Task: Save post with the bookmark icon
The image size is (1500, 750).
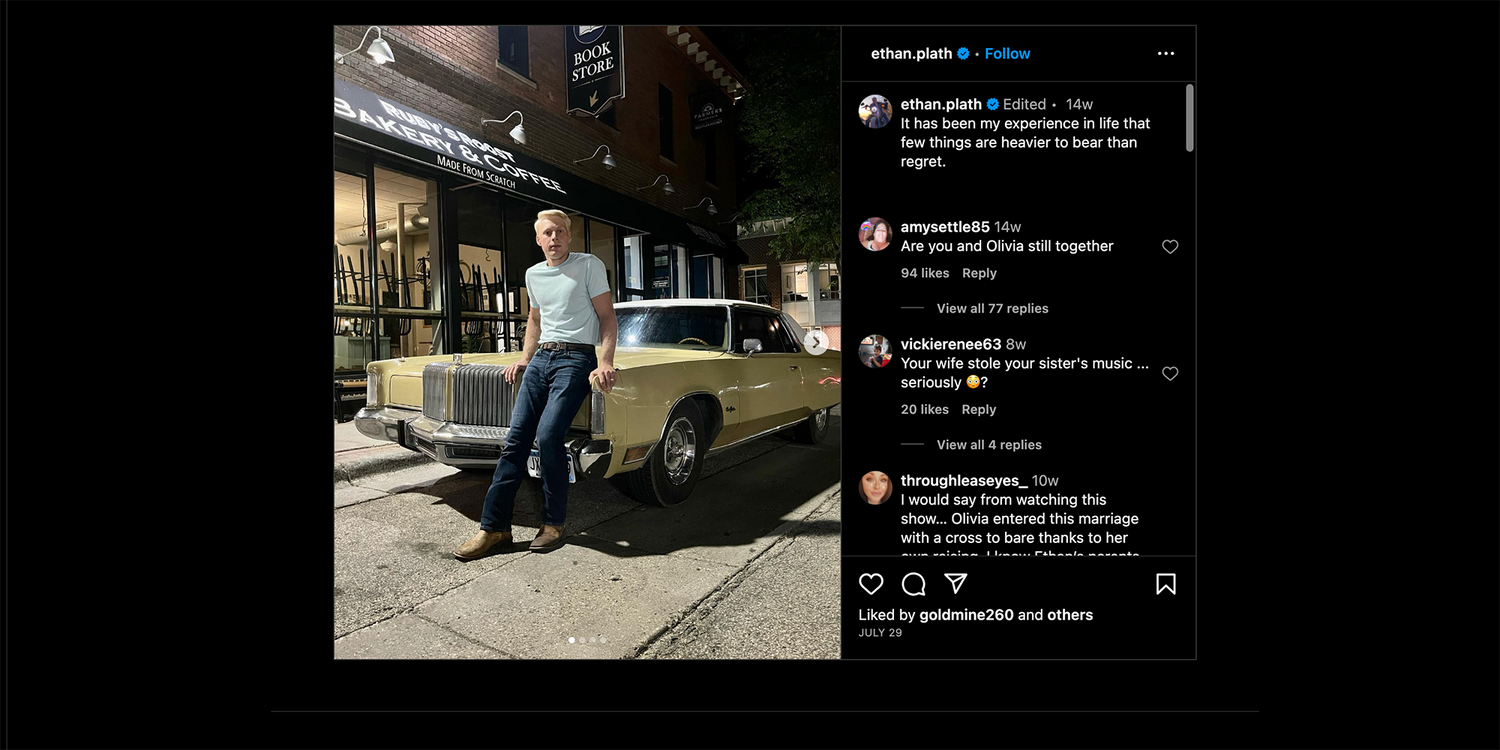Action: coord(1166,584)
